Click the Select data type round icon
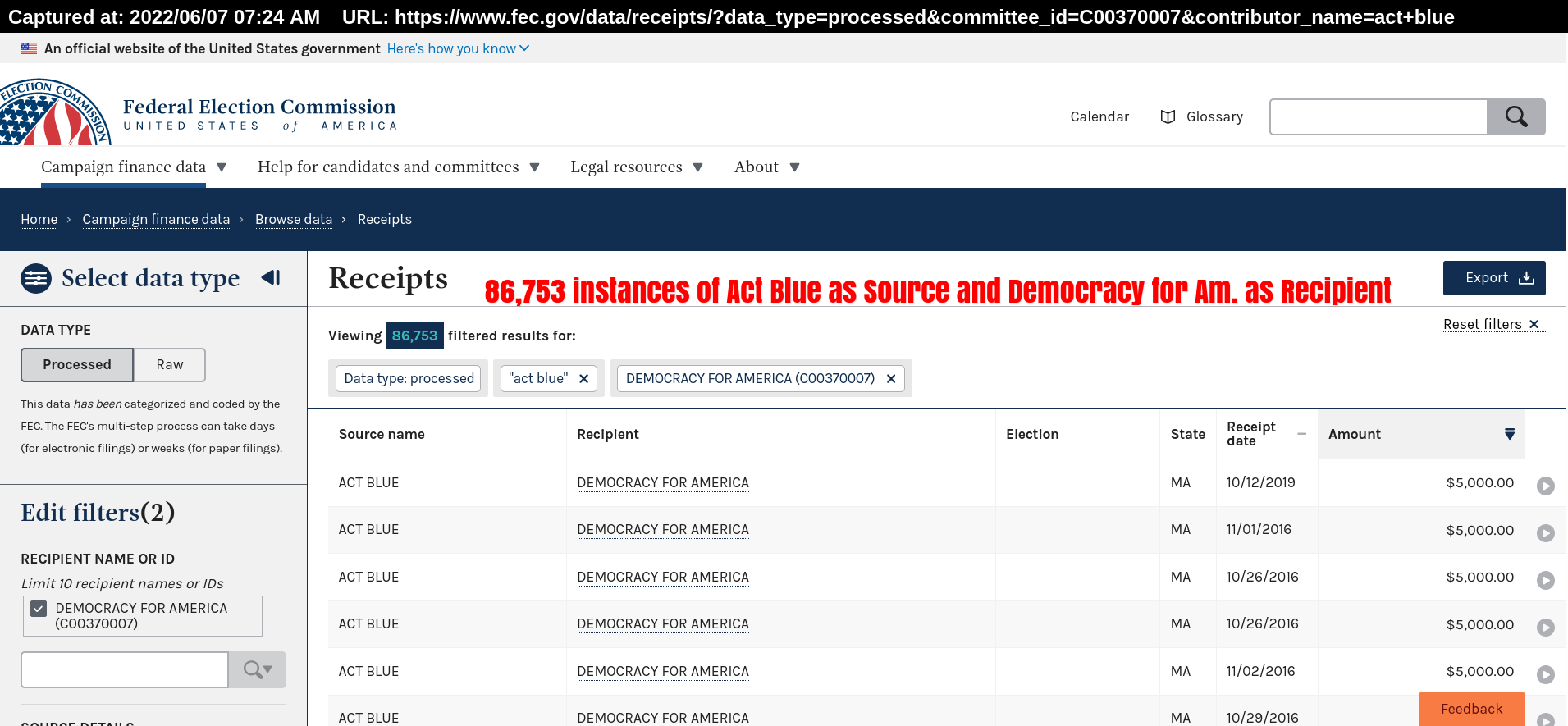Viewport: 1568px width, 726px height. point(36,279)
